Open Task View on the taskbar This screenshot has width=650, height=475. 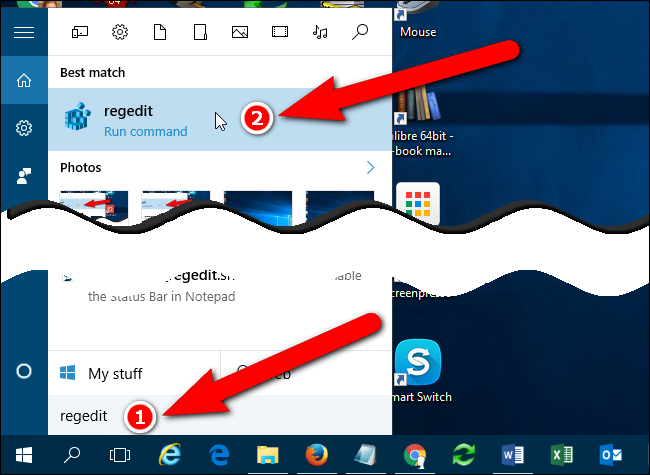(120, 455)
